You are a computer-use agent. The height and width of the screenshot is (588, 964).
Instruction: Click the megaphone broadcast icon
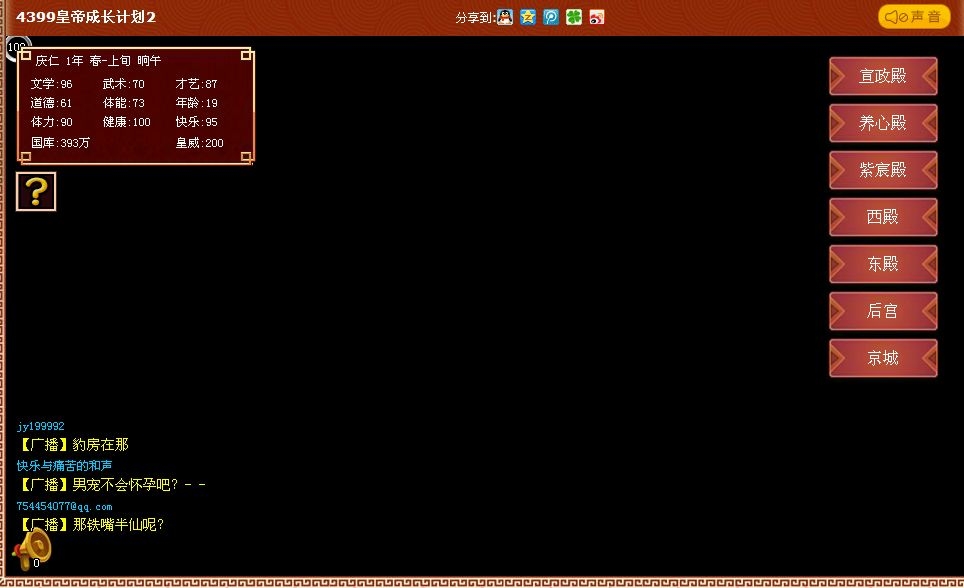point(31,548)
